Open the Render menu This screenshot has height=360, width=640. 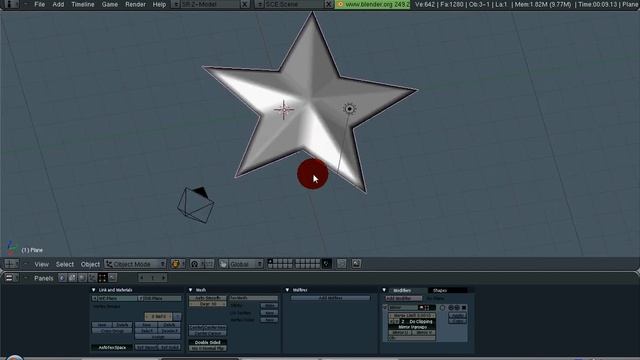(135, 4)
